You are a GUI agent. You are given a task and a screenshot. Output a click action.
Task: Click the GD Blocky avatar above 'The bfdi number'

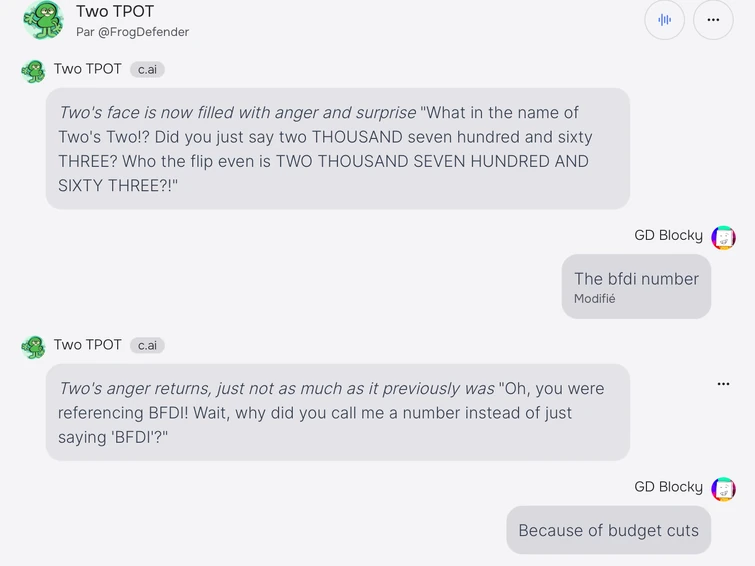click(723, 237)
